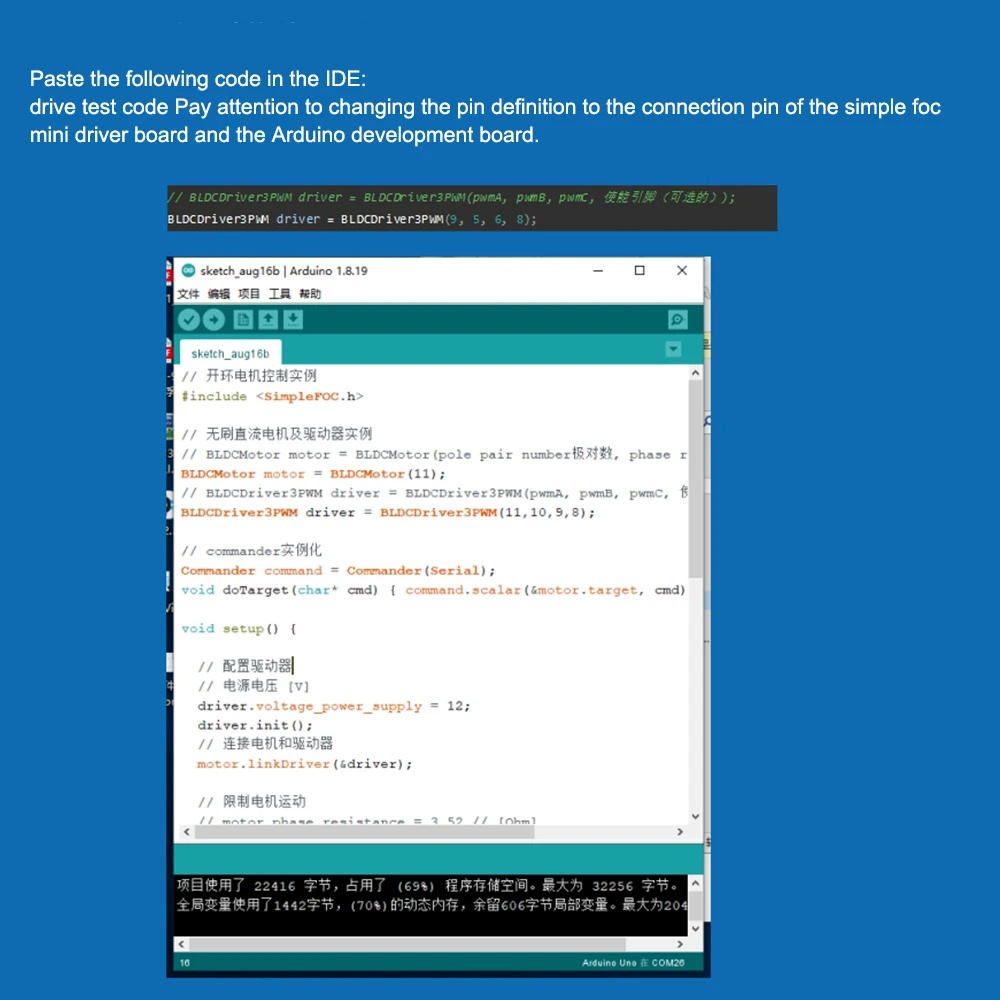The height and width of the screenshot is (1000, 1000).
Task: Click the '// BLDCMotor motor = BLDCMotor(pole pair' comment
Action: [x=434, y=455]
